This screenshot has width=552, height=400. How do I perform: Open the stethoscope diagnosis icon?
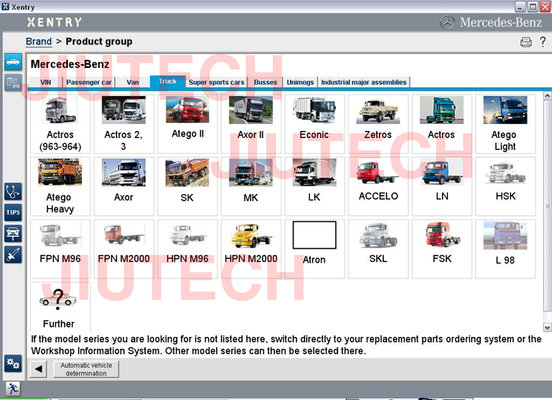(x=13, y=192)
